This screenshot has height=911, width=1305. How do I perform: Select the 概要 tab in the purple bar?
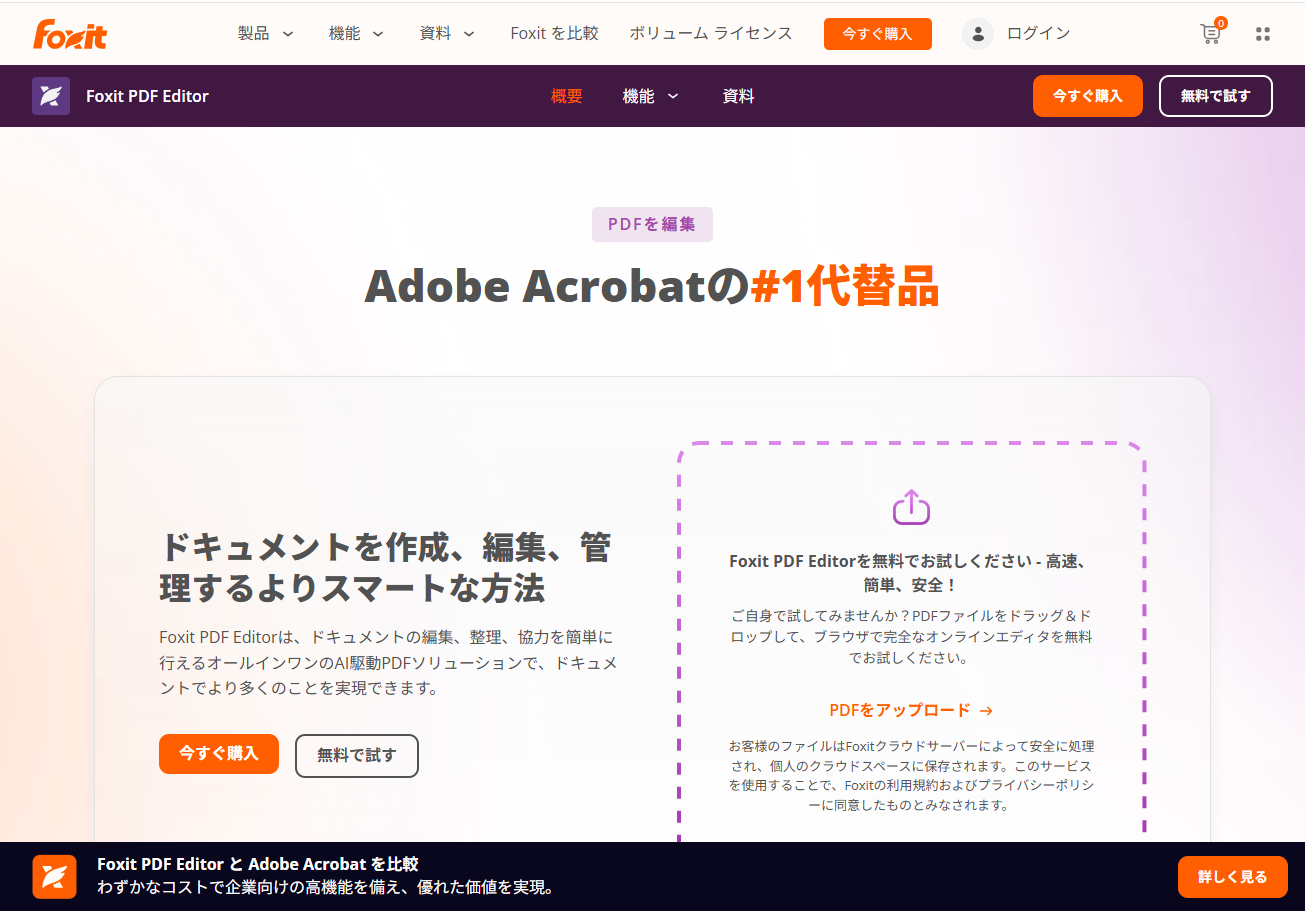point(566,96)
